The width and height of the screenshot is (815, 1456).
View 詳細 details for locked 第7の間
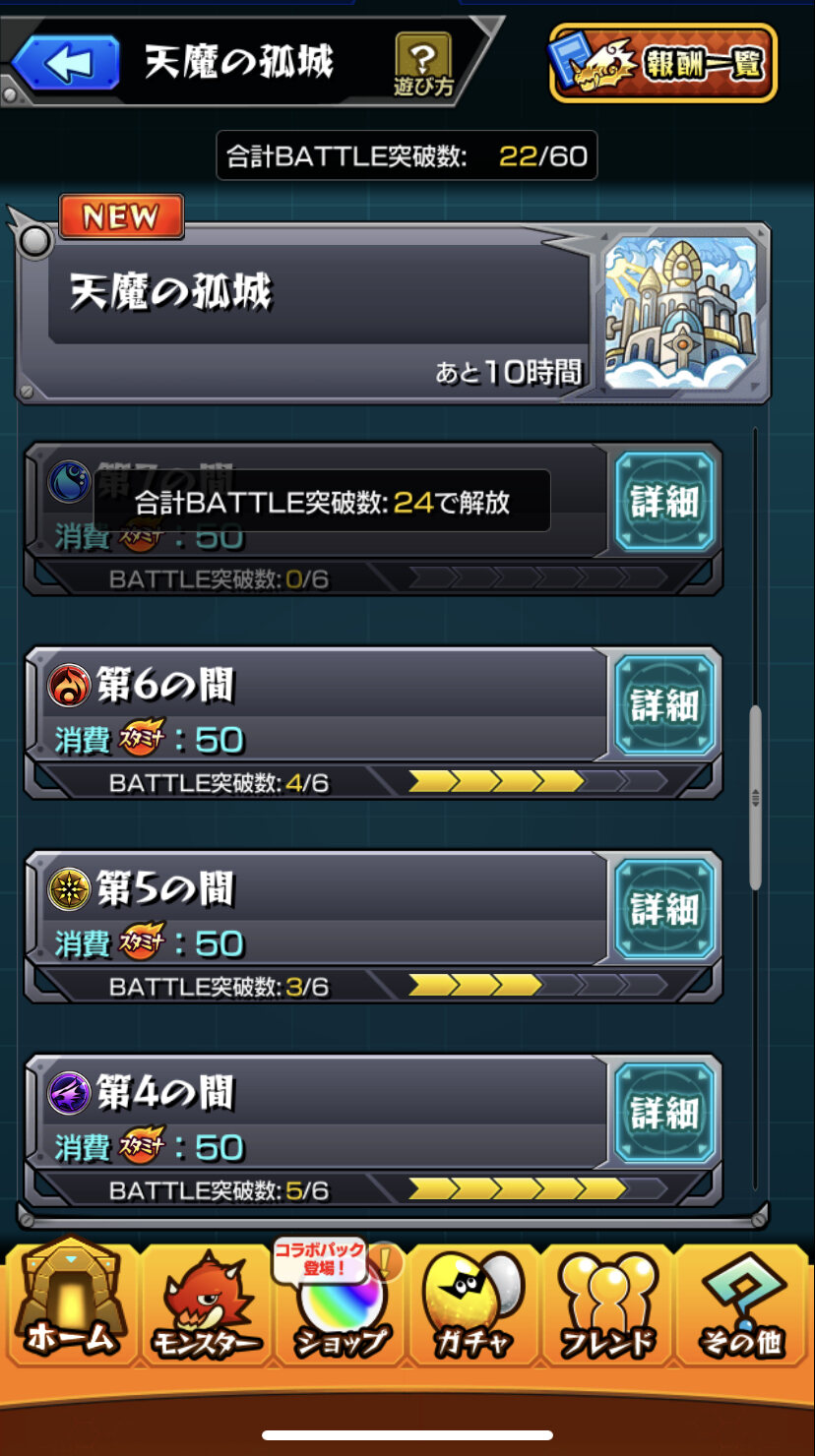[x=665, y=502]
